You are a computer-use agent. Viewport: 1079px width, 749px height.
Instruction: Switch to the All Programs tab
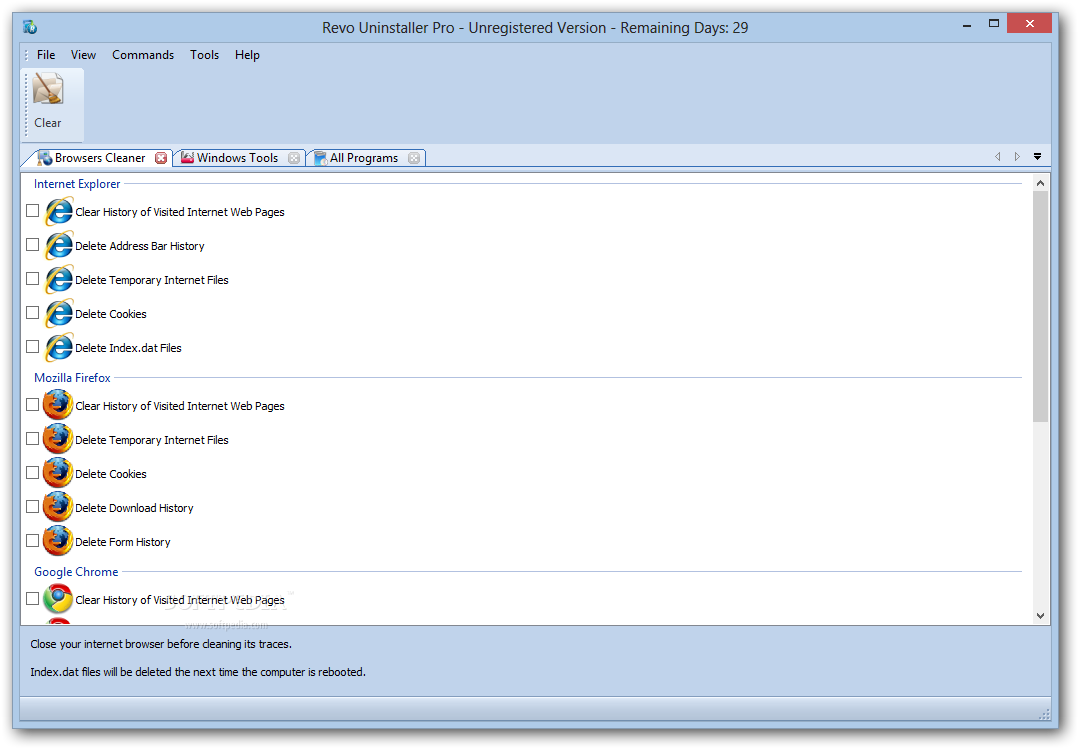[x=365, y=158]
